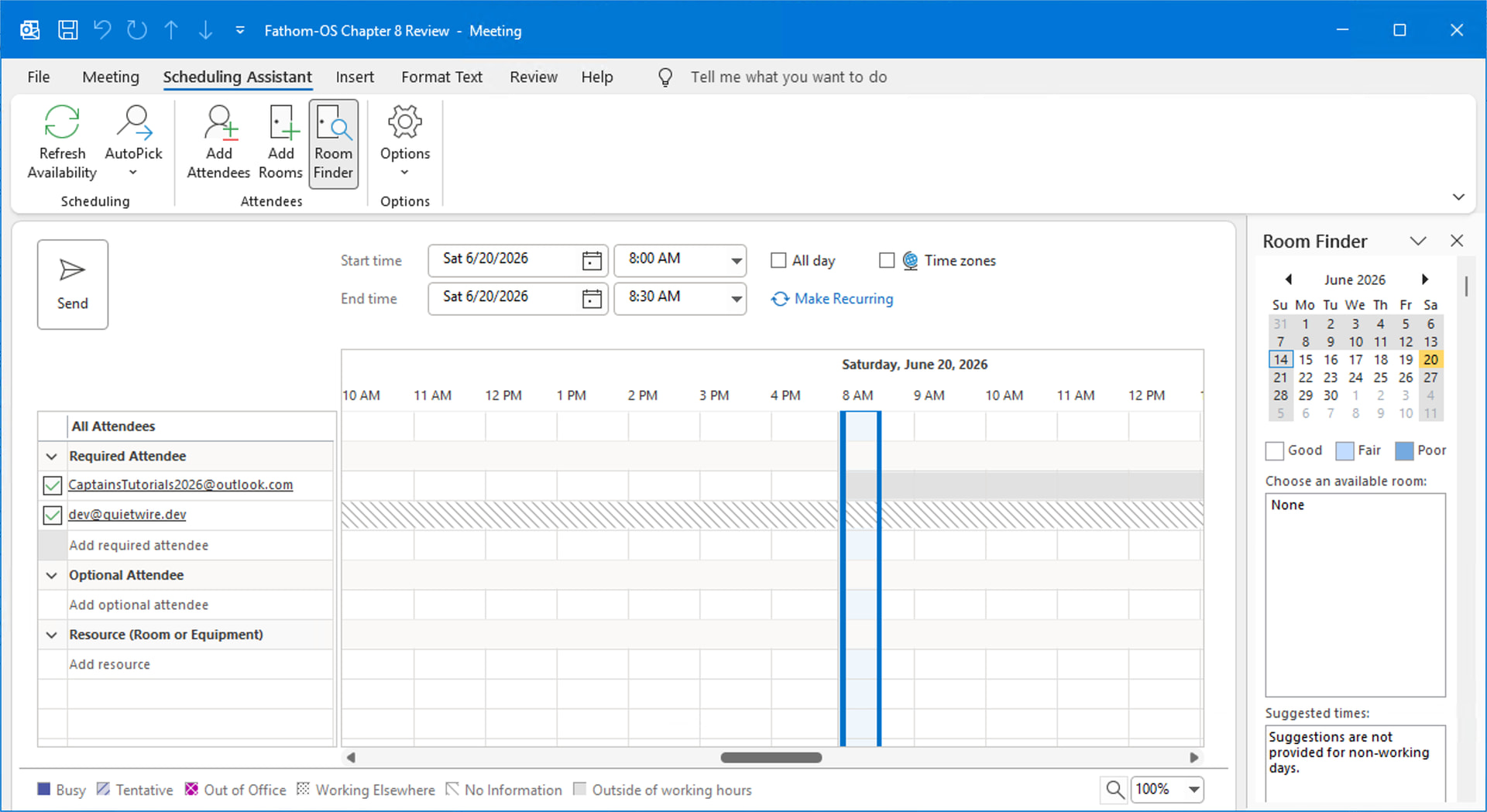
Task: Click the Outlook app icon in title bar
Action: (x=30, y=30)
